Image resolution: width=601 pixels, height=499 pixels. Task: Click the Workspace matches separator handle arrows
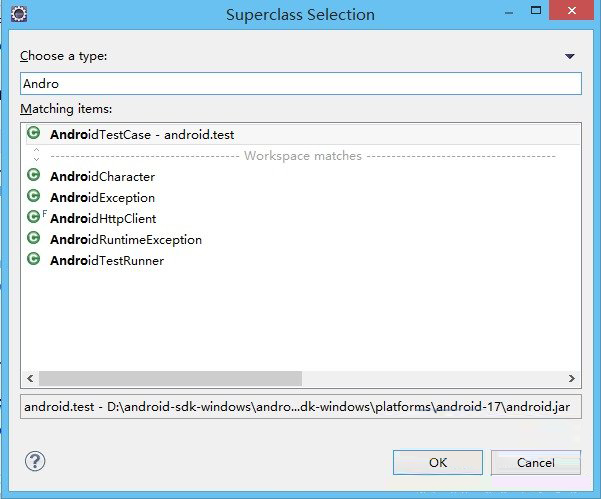pyautogui.click(x=36, y=154)
